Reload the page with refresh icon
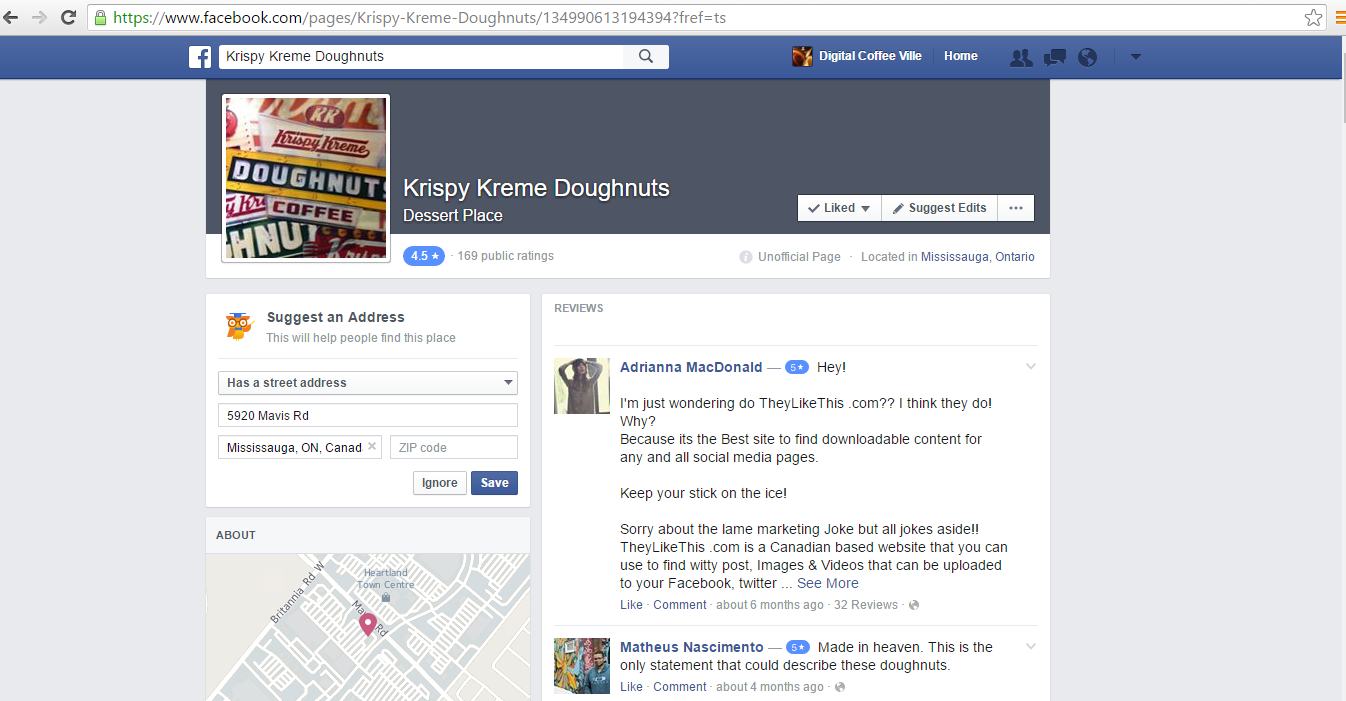Viewport: 1346px width, 701px height. pos(68,18)
